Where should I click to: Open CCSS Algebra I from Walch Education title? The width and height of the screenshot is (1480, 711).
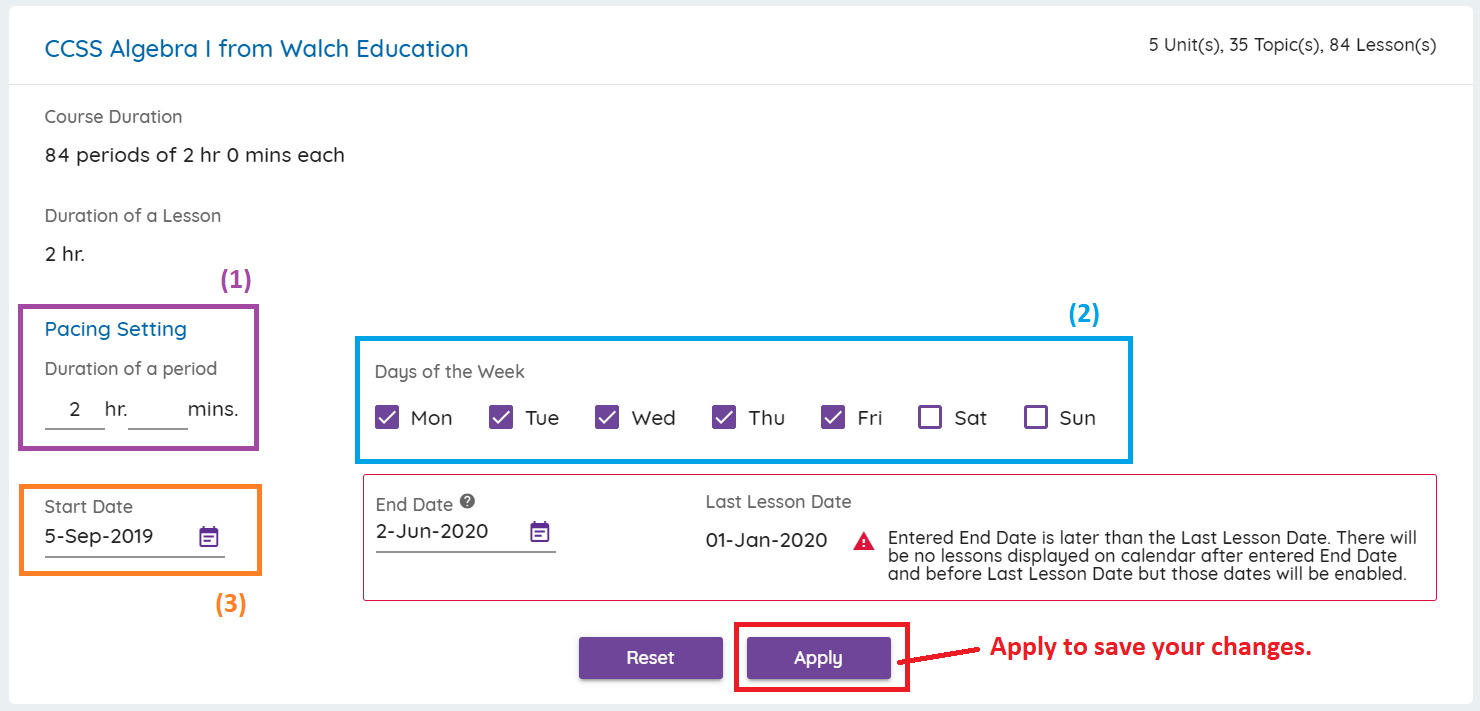pos(256,48)
